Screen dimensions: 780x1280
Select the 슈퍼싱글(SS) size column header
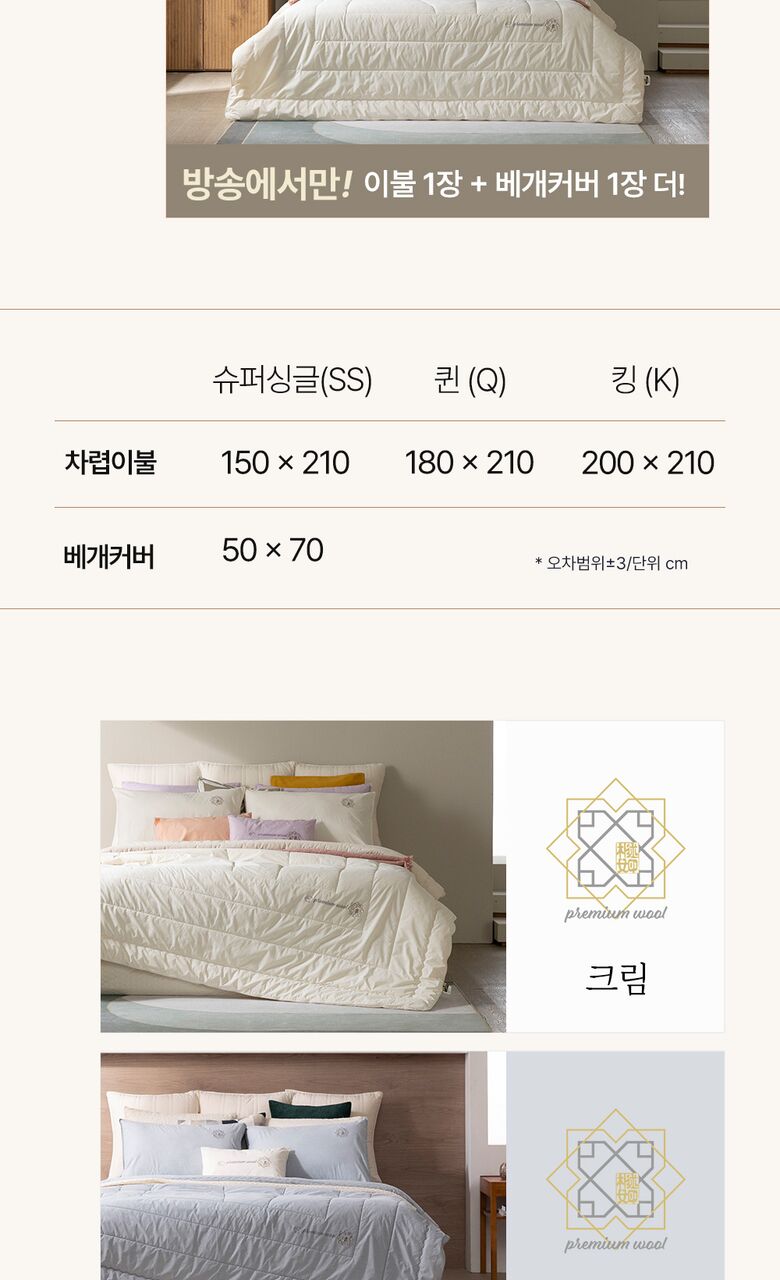pos(292,381)
